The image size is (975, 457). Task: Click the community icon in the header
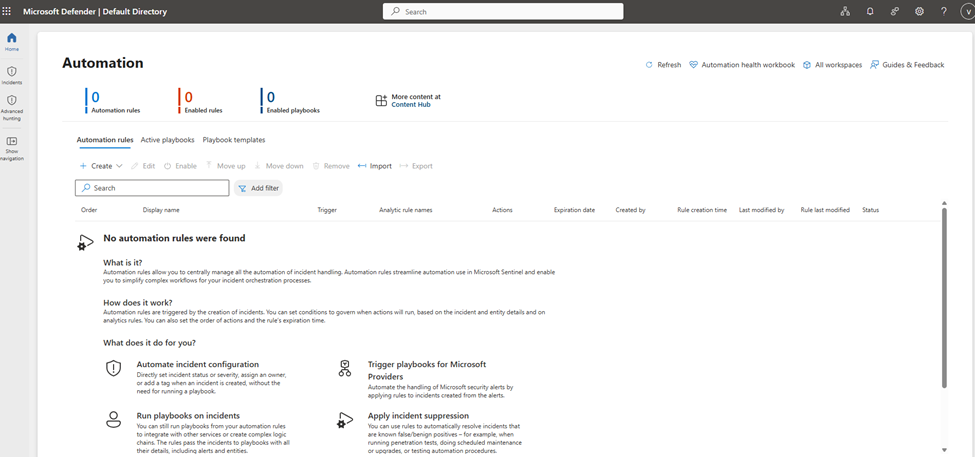[x=895, y=11]
